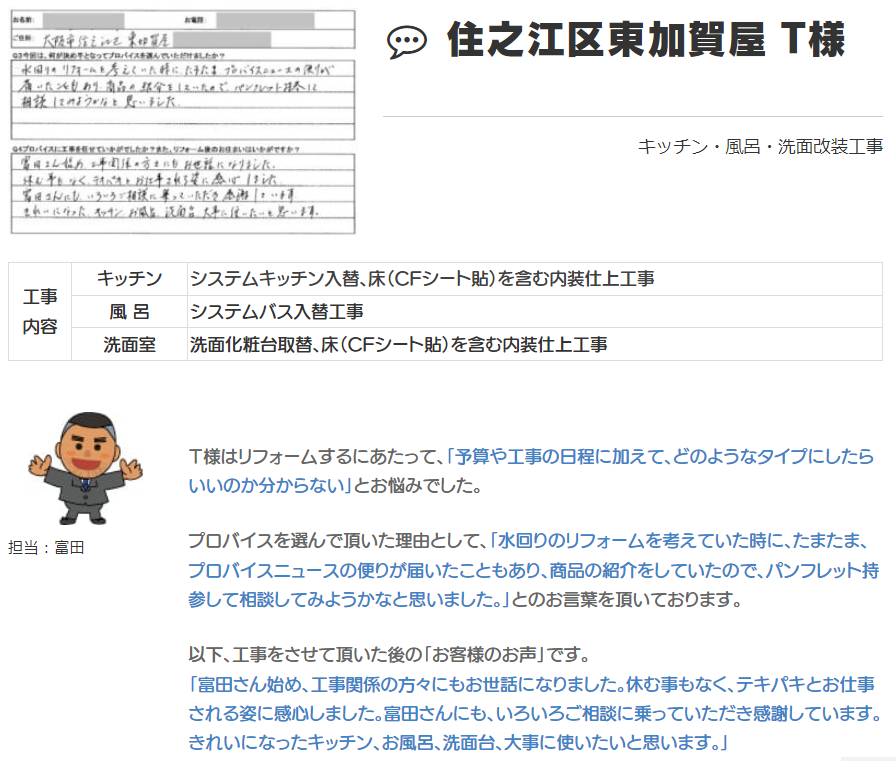Screen dimensions: 896x761
Task: Select the 洗面室 row label in table
Action: click(129, 345)
